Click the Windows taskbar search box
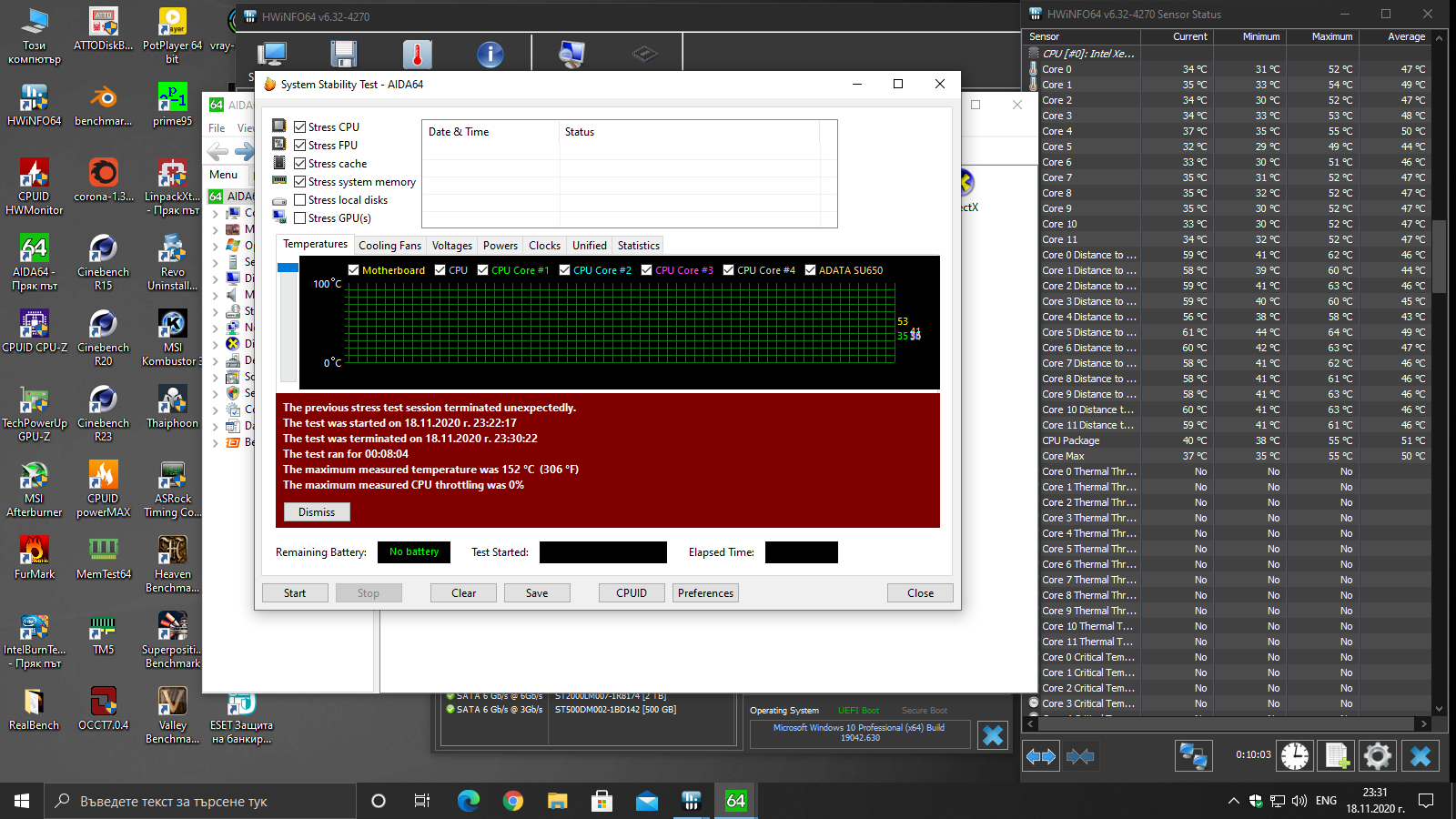Screen dimensions: 1456x819 click(x=200, y=801)
